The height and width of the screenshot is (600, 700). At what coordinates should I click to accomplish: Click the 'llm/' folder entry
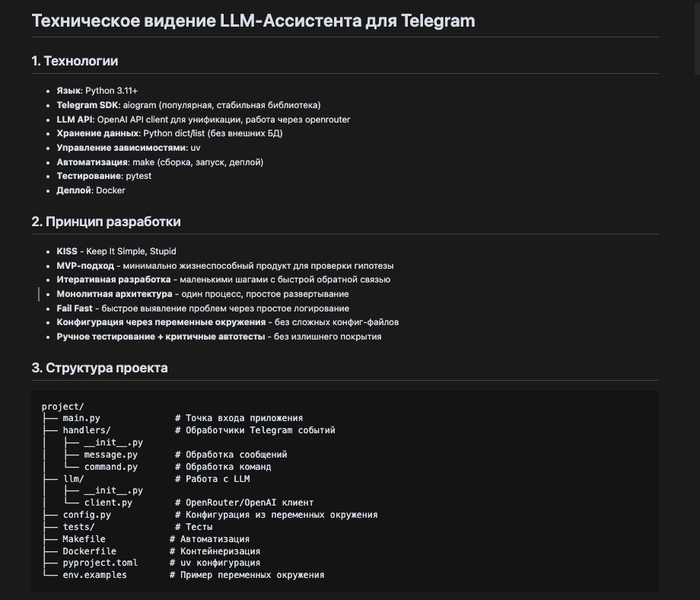pyautogui.click(x=73, y=479)
